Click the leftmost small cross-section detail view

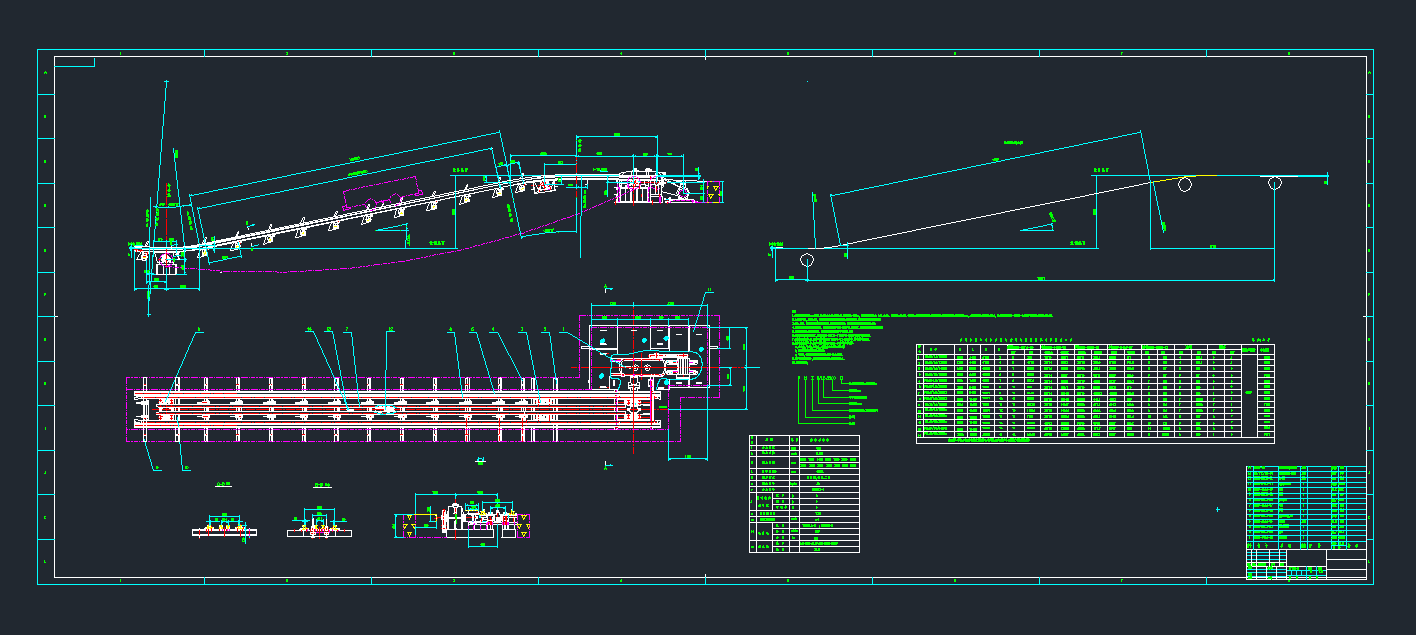[x=225, y=527]
